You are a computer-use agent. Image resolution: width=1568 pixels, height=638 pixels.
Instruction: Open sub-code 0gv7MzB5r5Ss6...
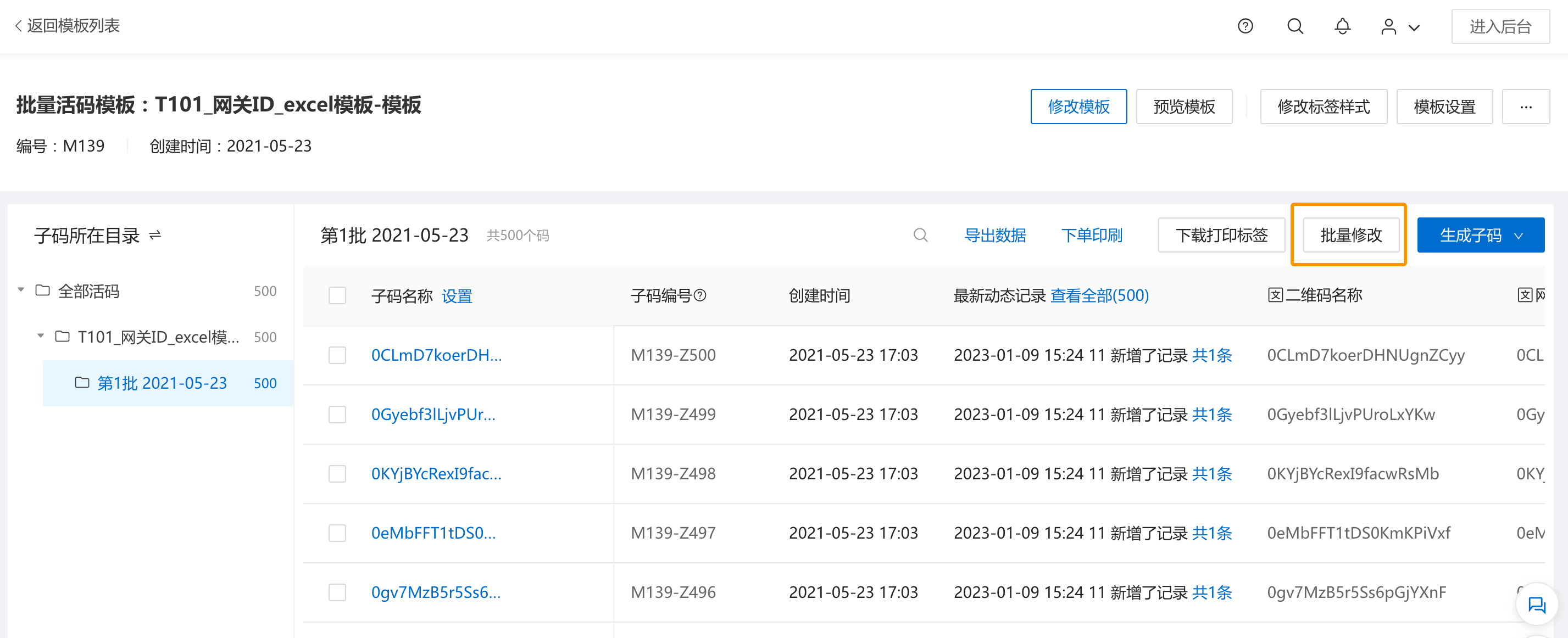click(x=436, y=592)
